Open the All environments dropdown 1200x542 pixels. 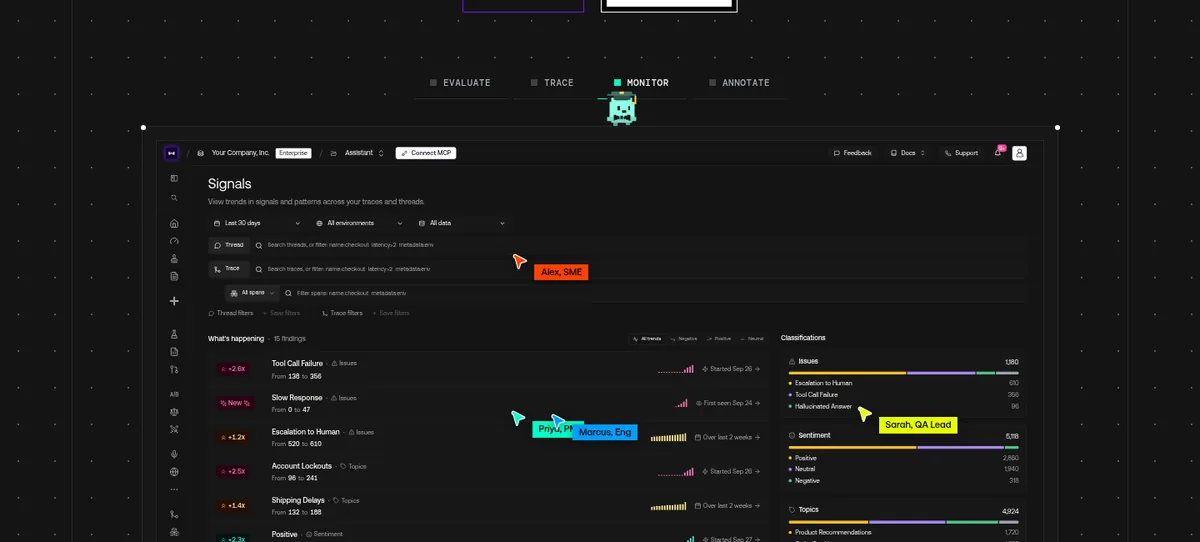(x=358, y=223)
